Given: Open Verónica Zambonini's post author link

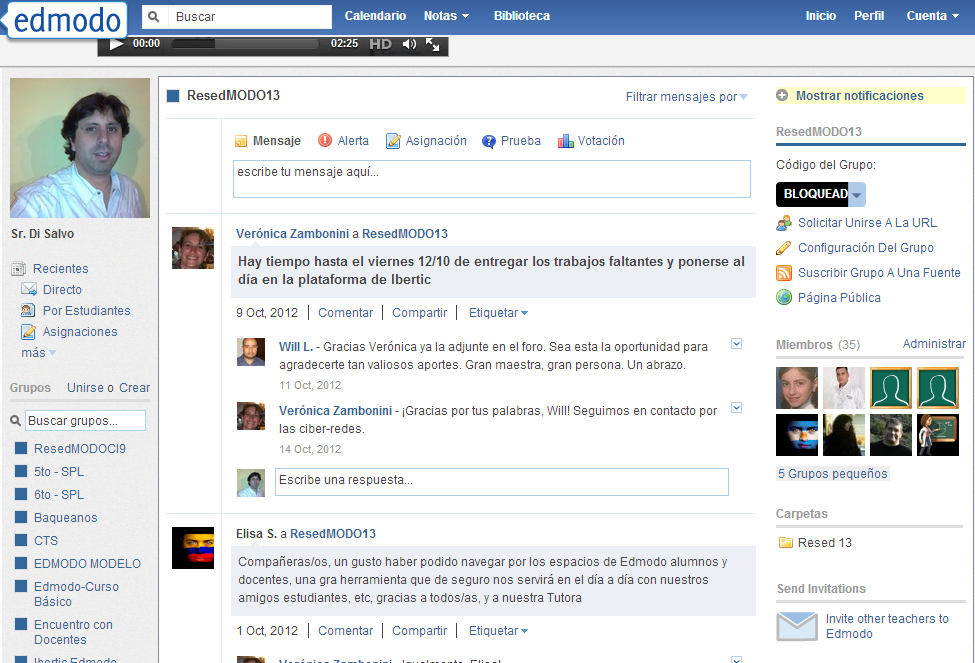Looking at the screenshot, I should [292, 234].
